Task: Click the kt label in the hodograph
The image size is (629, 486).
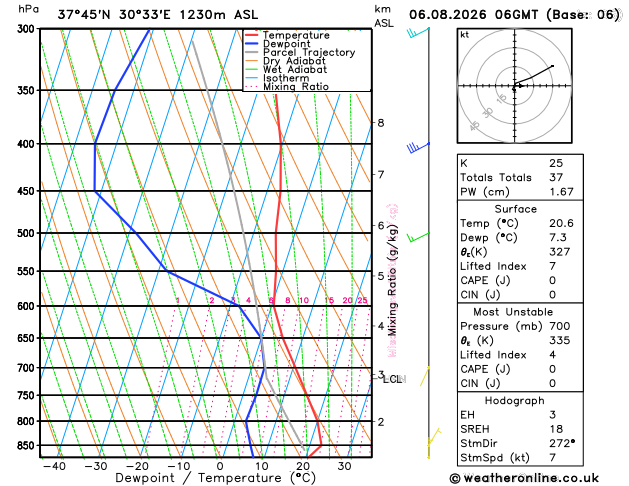Action: click(465, 35)
